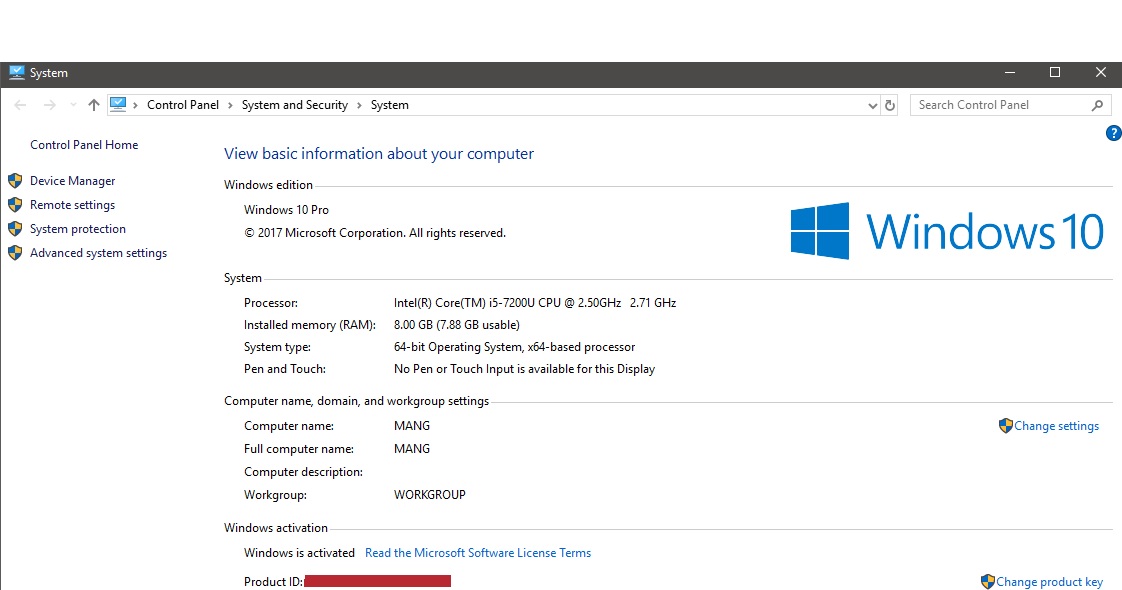Click the shield icon next to Change product key

click(987, 581)
